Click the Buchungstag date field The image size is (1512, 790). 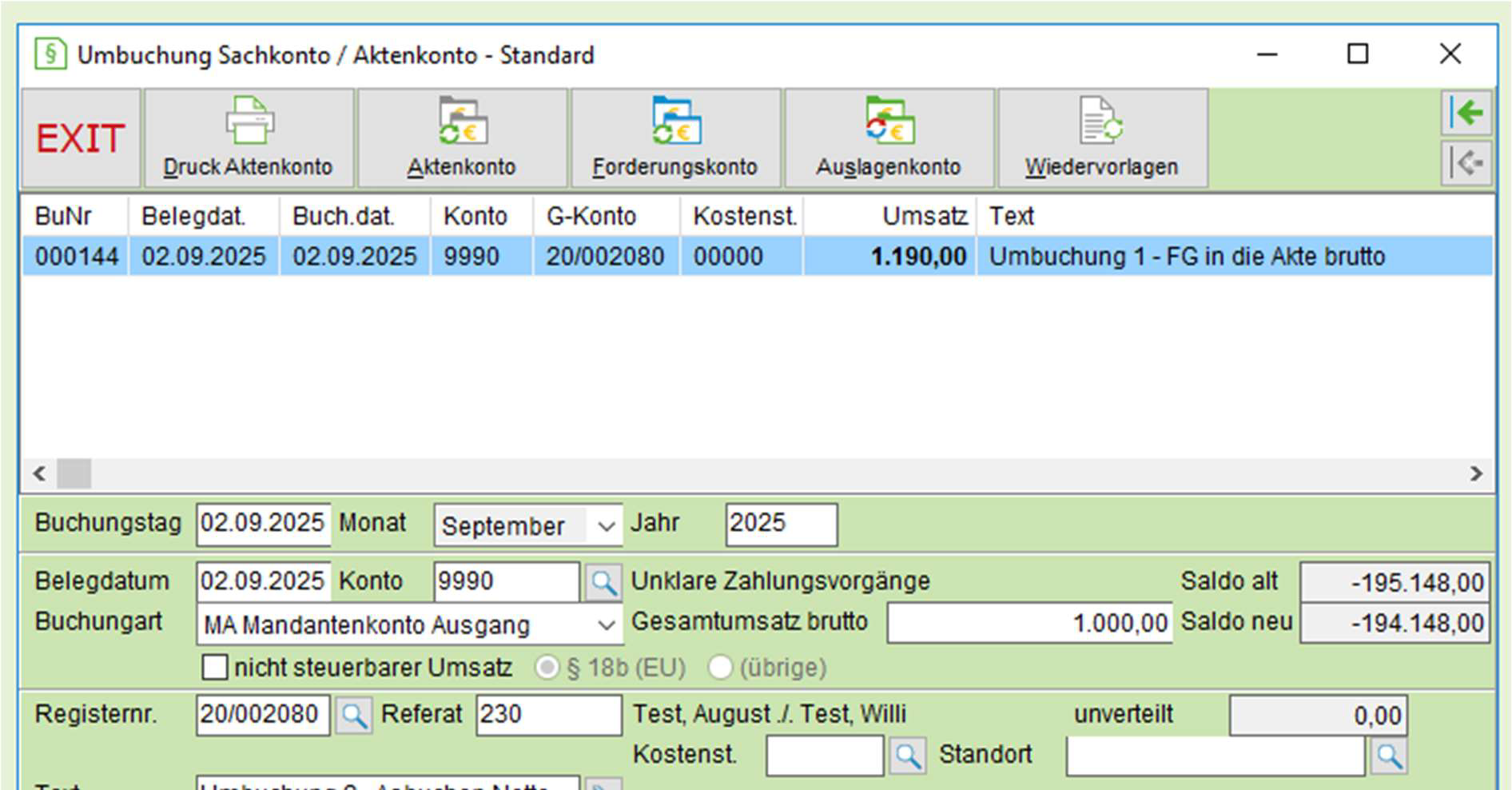pyautogui.click(x=263, y=524)
